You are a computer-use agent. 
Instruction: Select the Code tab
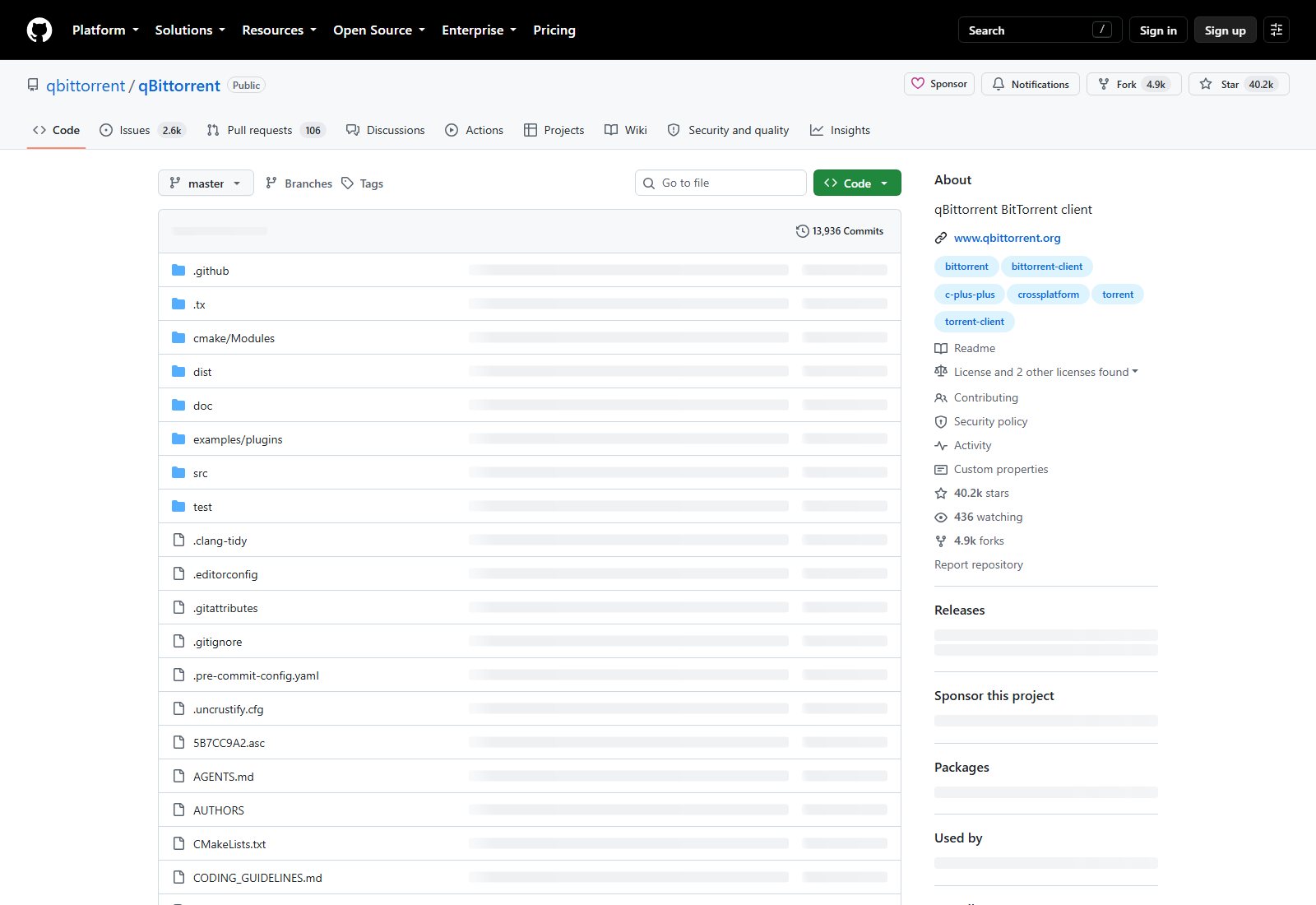tap(57, 130)
